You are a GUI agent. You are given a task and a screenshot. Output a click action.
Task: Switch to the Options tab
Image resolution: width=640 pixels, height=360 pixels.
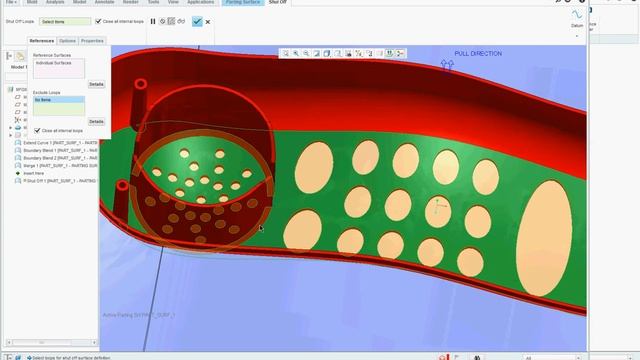(67, 41)
